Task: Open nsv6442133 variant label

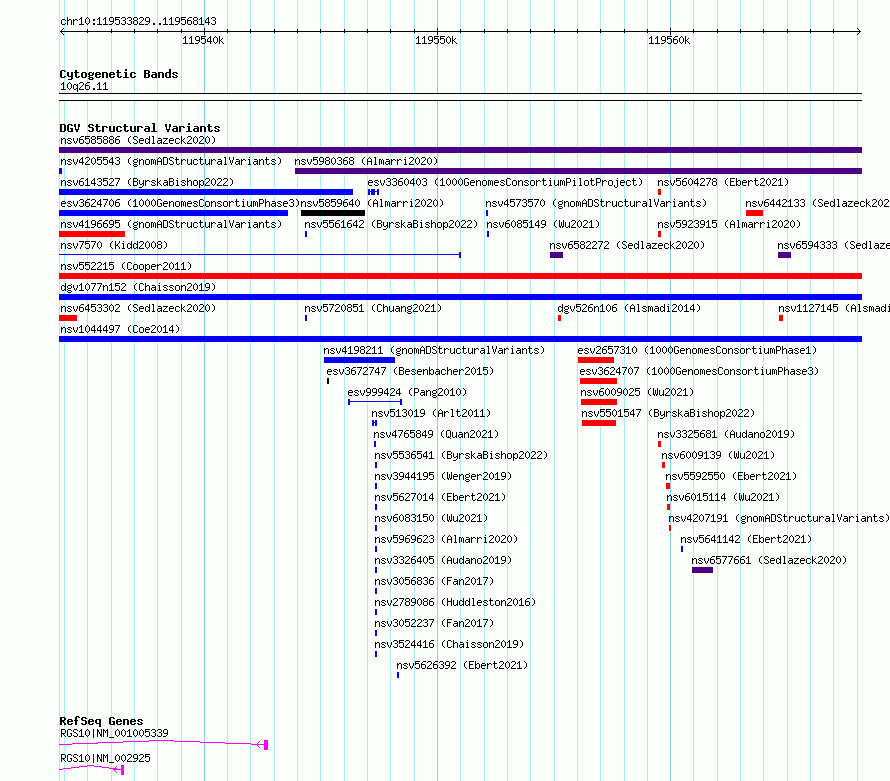Action: [x=817, y=203]
